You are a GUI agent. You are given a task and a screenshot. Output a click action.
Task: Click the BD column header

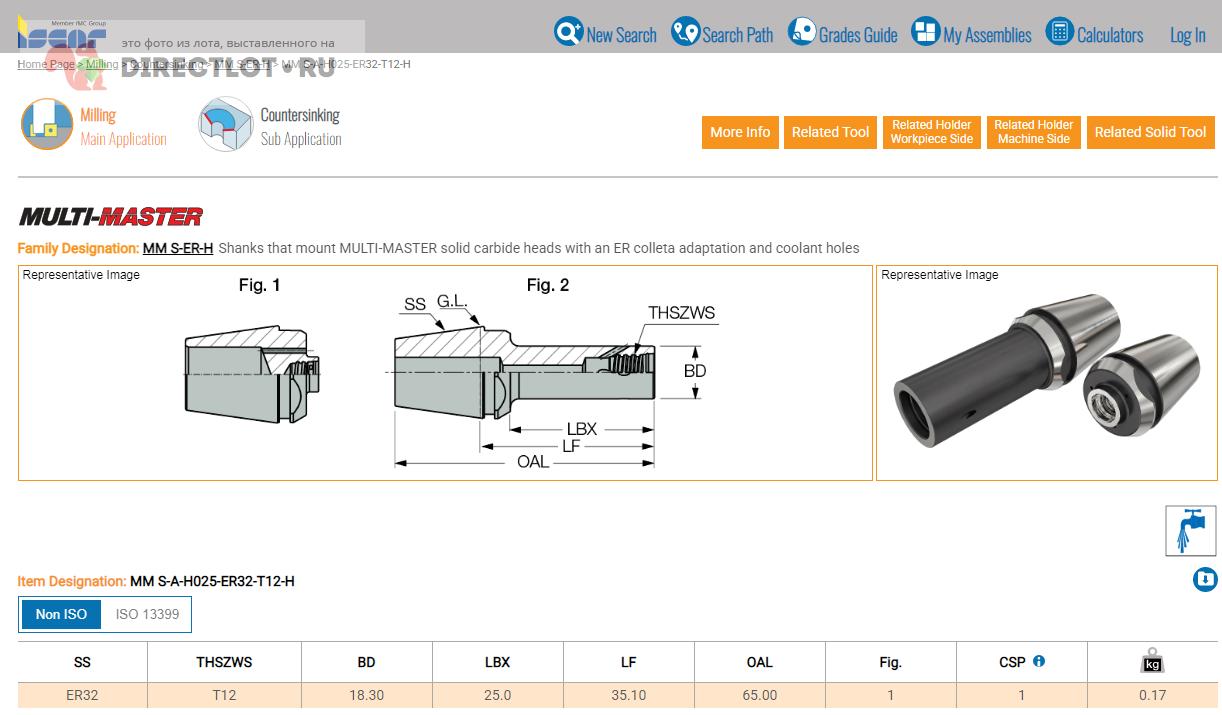coord(367,662)
